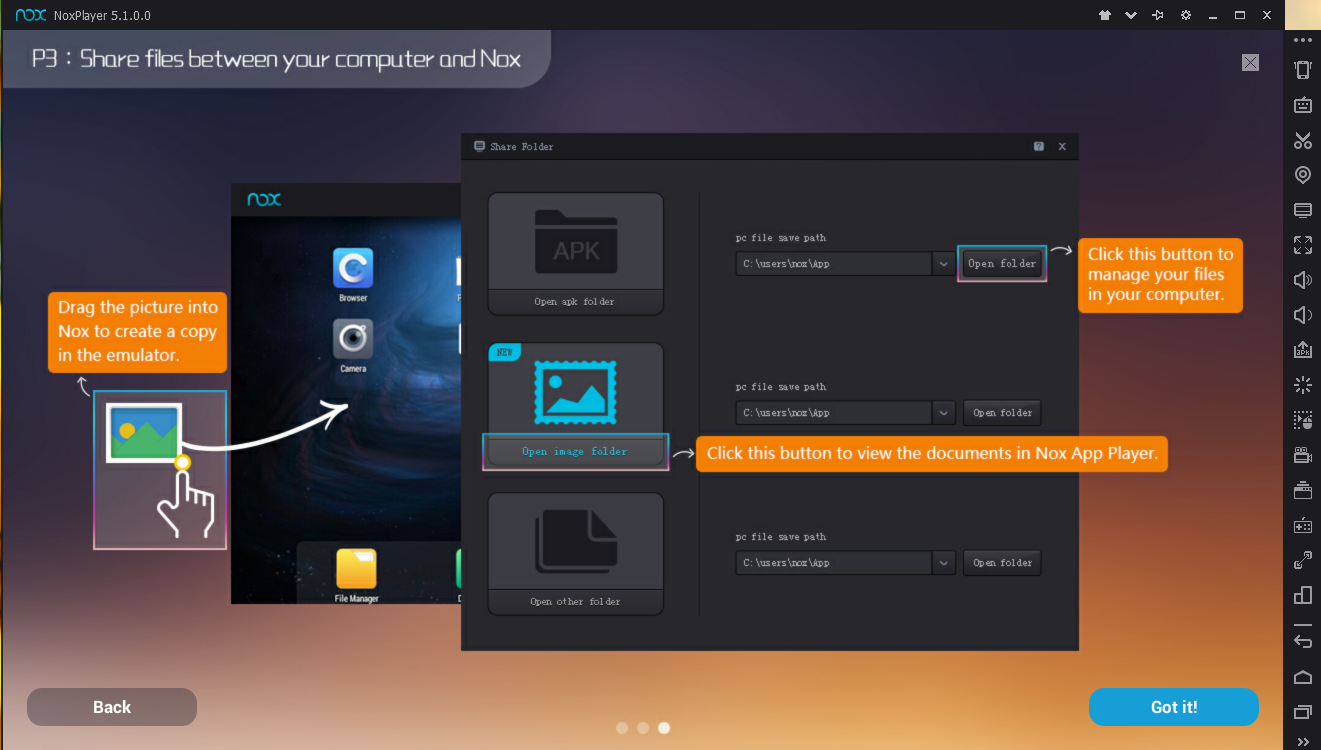Open the File Manager app icon
The height and width of the screenshot is (750, 1321).
(x=356, y=569)
